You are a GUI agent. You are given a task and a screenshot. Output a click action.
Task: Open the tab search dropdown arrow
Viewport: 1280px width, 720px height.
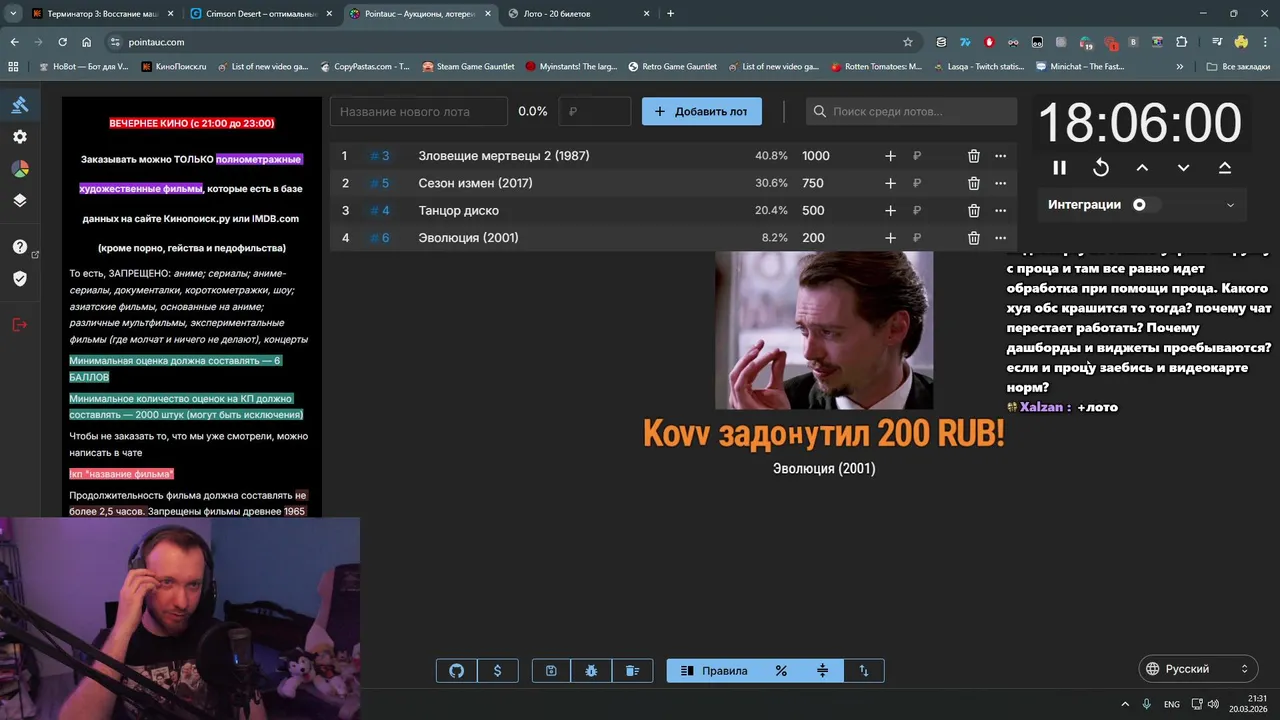point(13,14)
